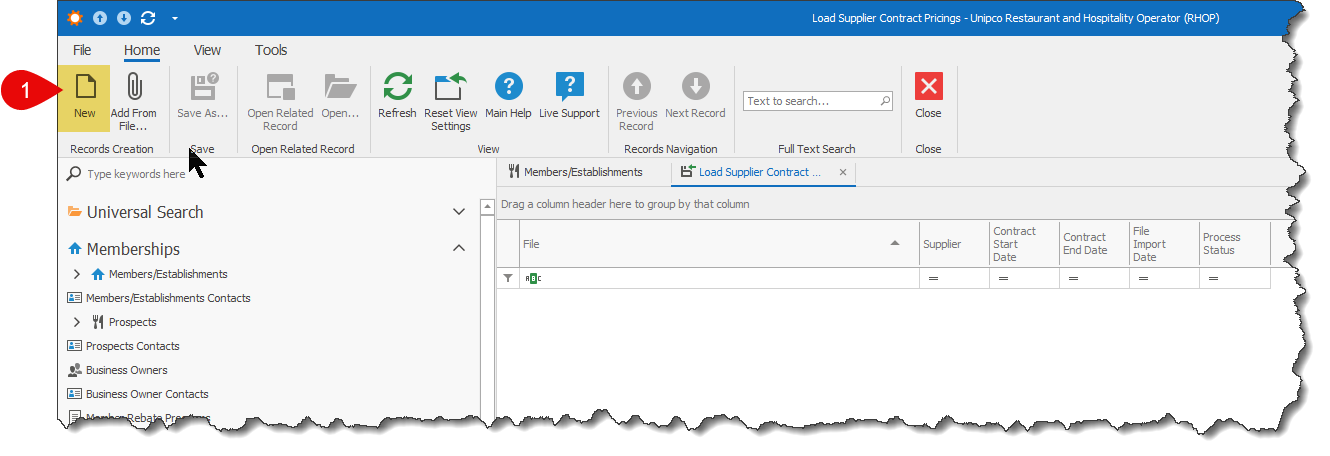Viewport: 1330px width, 456px height.
Task: Open the quick access toolbar dropdown arrow
Action: (175, 18)
